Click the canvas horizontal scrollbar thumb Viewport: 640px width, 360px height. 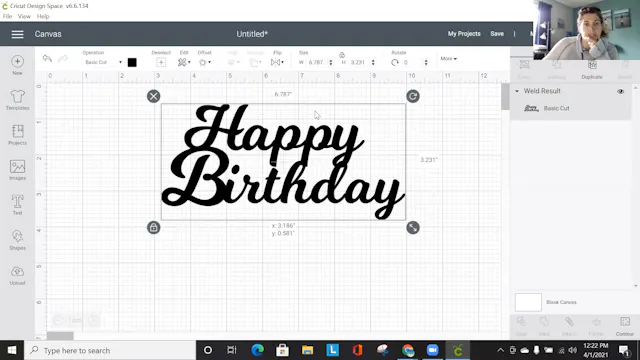pos(60,336)
